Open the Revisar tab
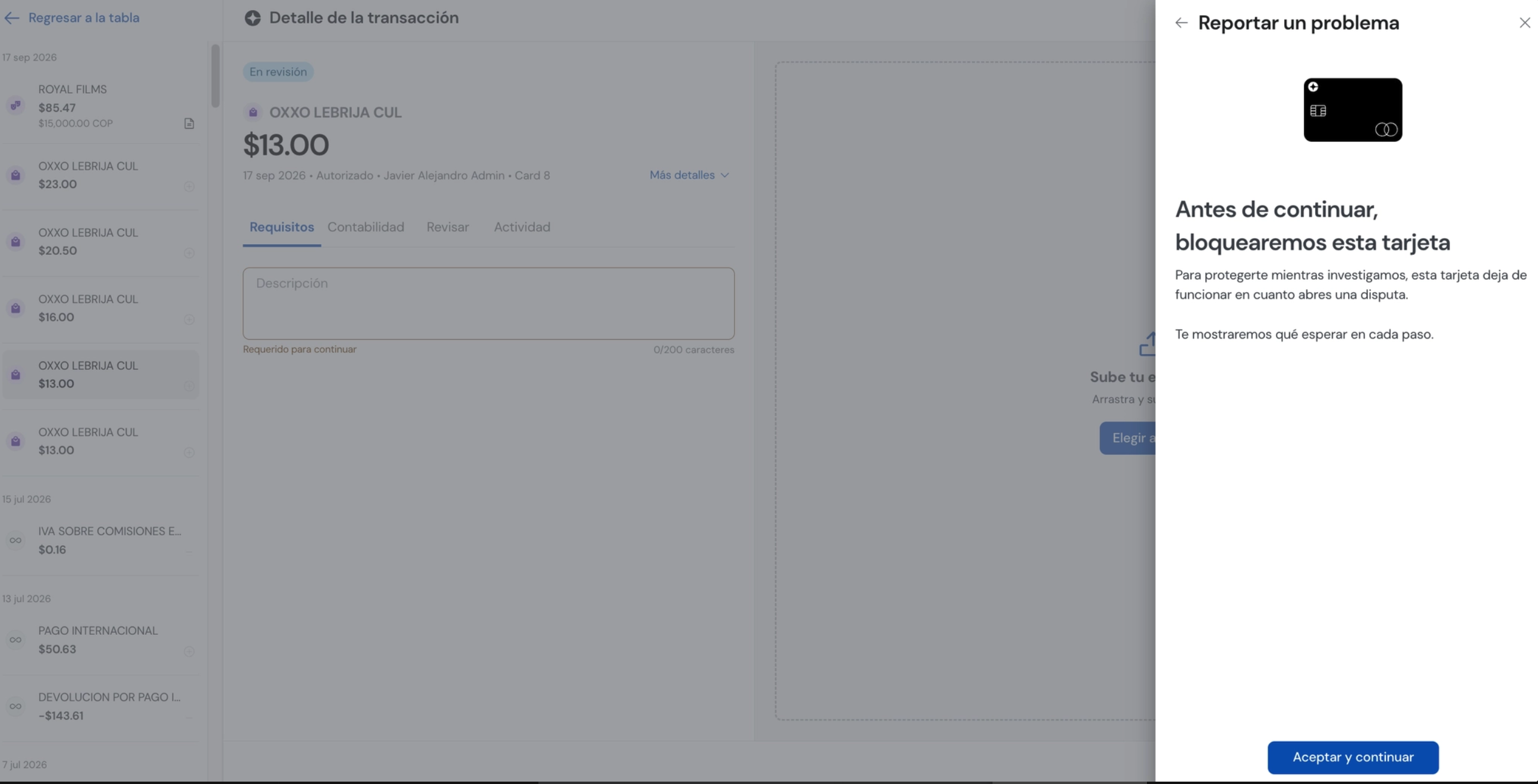The width and height of the screenshot is (1538, 784). (x=447, y=227)
